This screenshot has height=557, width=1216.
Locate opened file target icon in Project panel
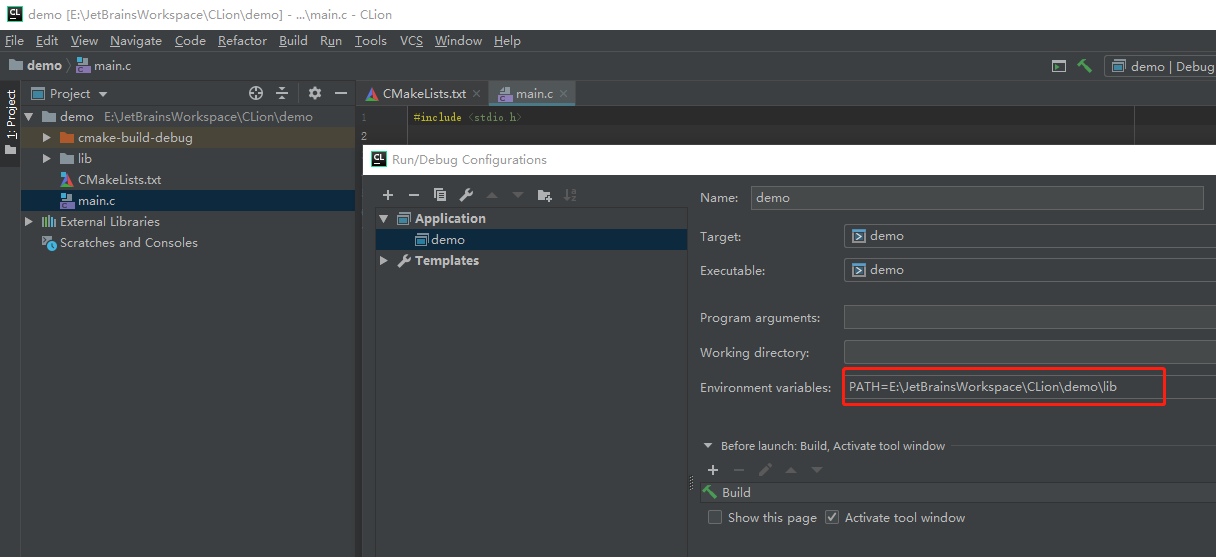[x=256, y=93]
